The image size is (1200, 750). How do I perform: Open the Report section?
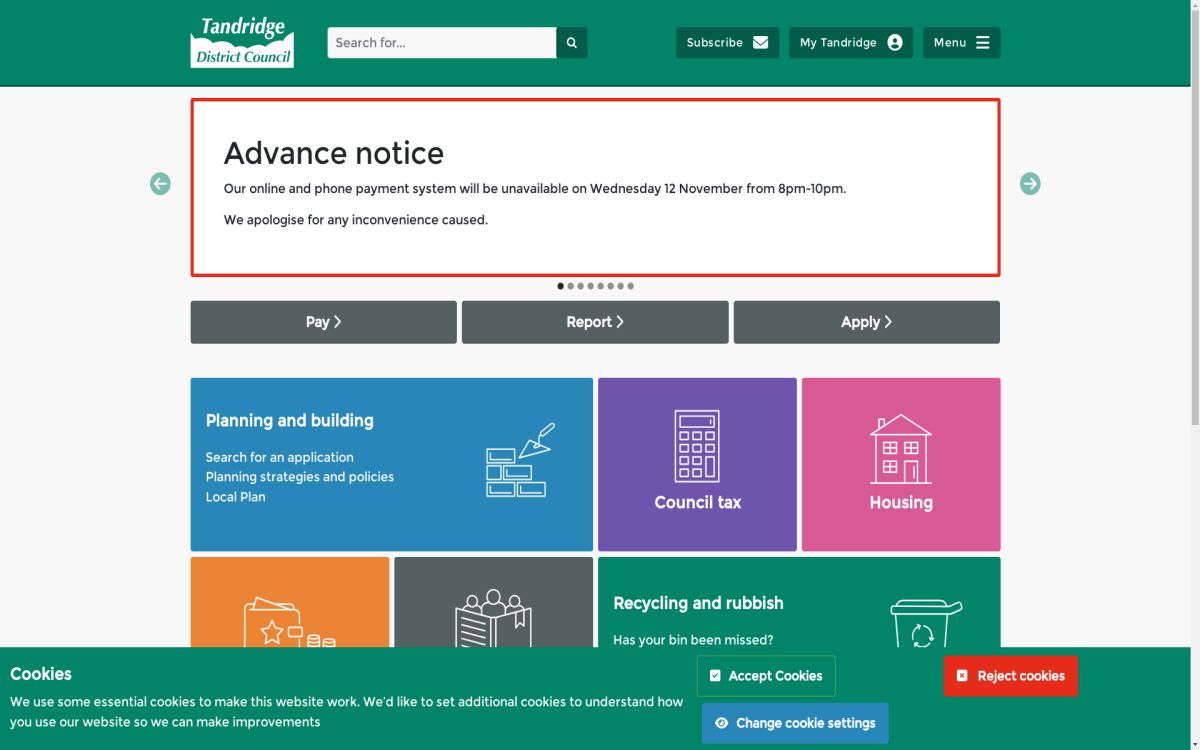pos(595,322)
